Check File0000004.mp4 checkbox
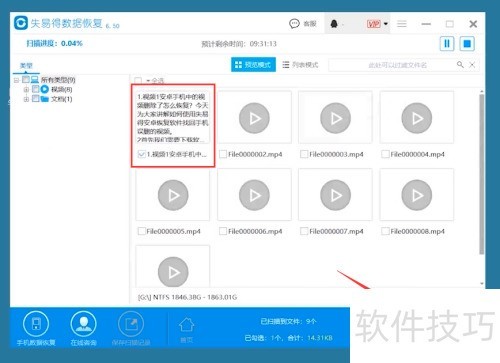 [385, 154]
